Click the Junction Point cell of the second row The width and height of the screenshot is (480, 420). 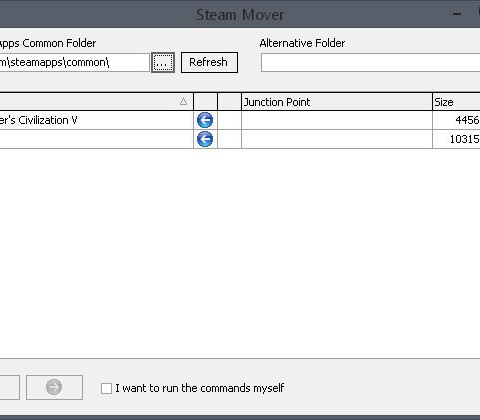tap(337, 139)
